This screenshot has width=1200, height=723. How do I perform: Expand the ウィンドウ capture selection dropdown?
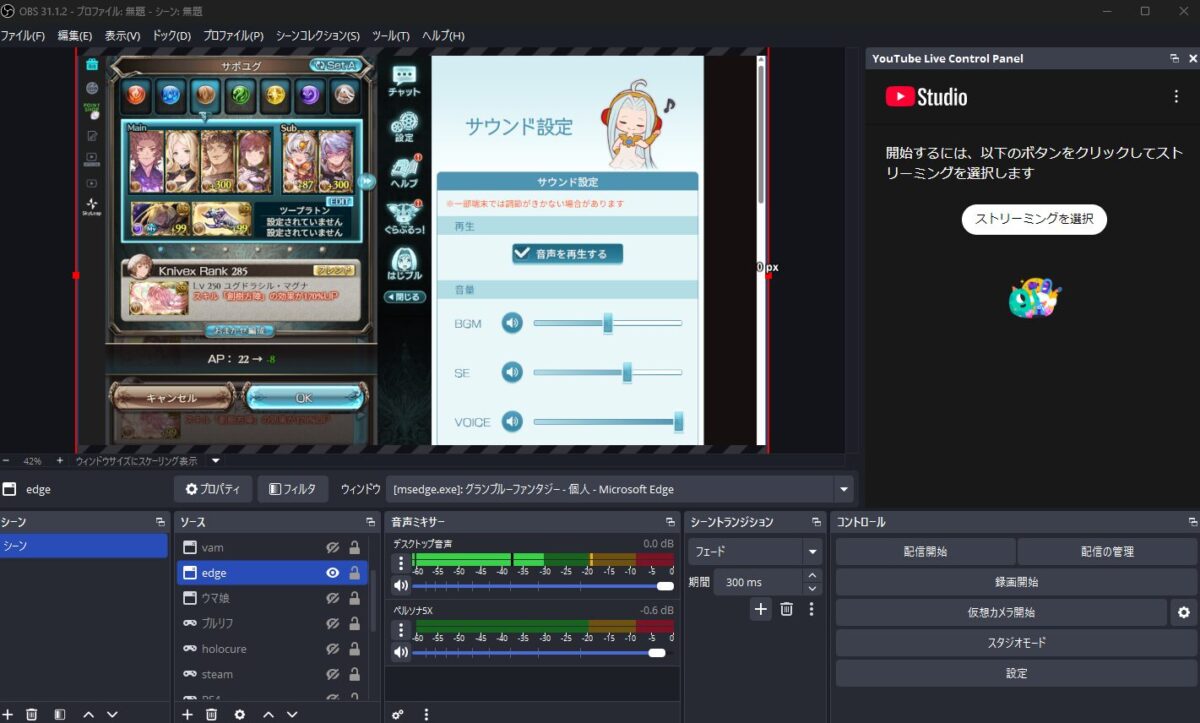coord(844,489)
